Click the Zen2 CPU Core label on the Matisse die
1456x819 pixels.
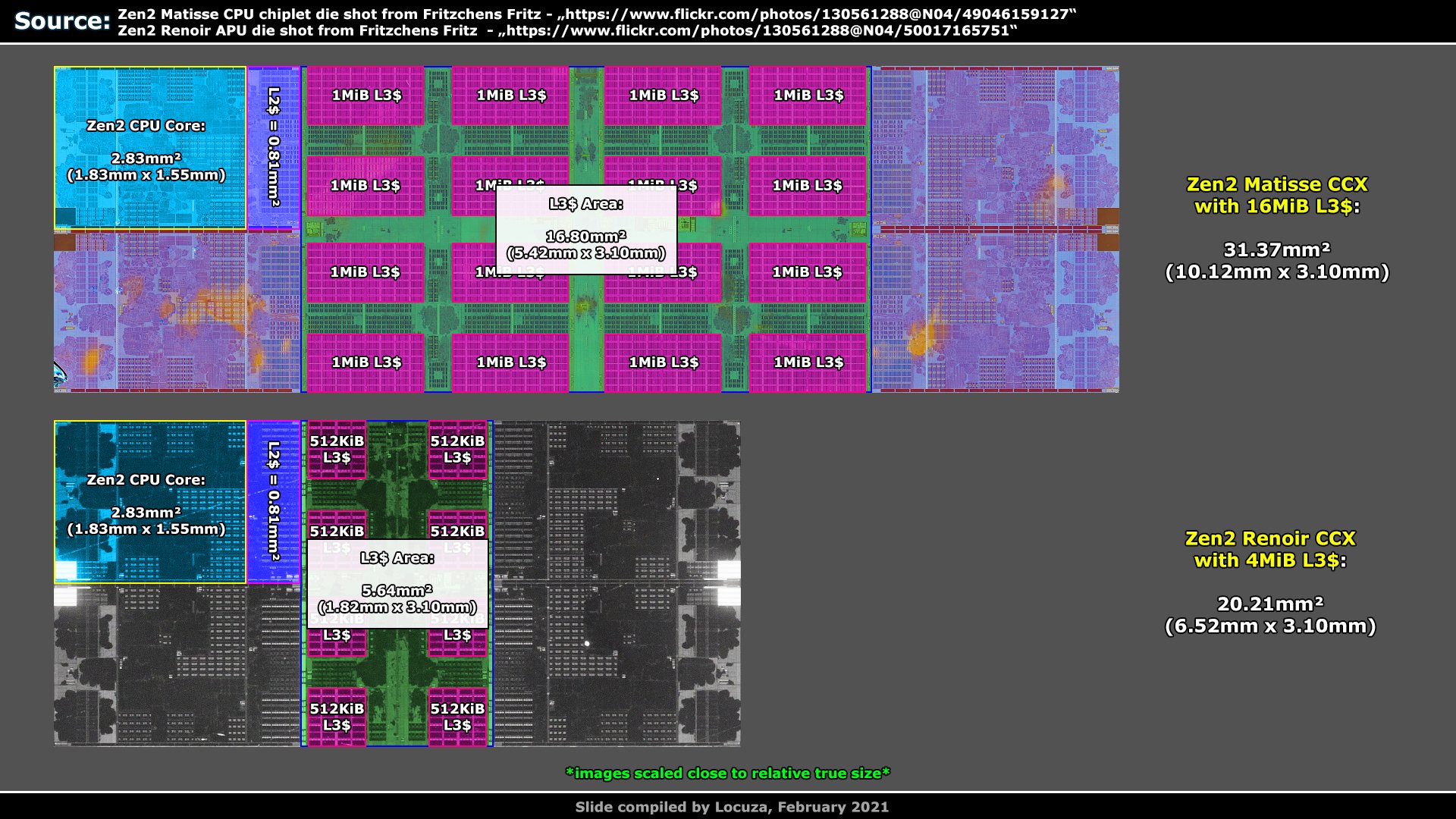pyautogui.click(x=146, y=149)
